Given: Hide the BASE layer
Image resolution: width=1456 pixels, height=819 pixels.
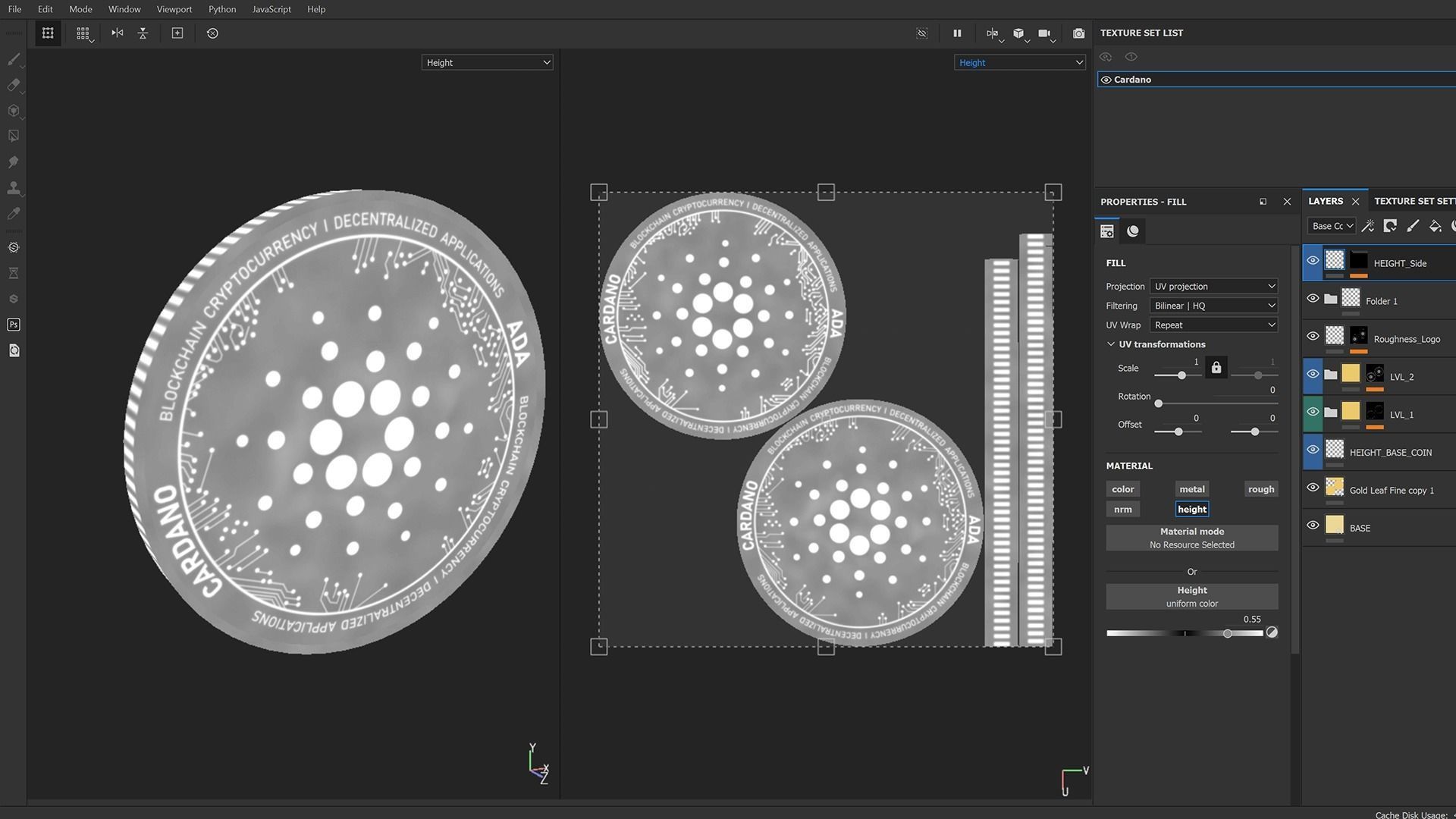Looking at the screenshot, I should click(x=1313, y=526).
